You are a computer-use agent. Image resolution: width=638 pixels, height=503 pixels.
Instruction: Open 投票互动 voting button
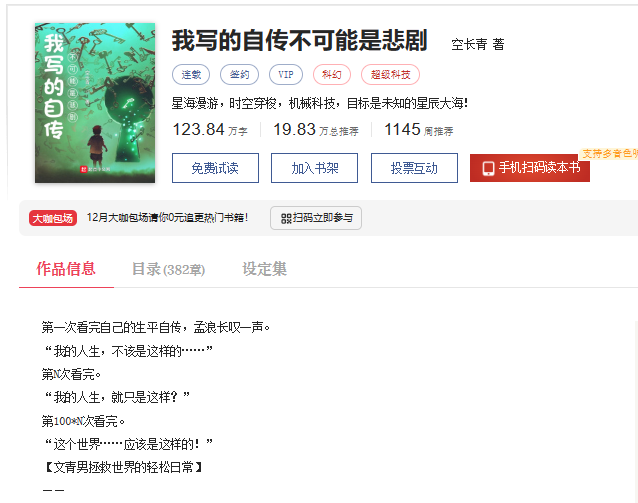point(414,168)
